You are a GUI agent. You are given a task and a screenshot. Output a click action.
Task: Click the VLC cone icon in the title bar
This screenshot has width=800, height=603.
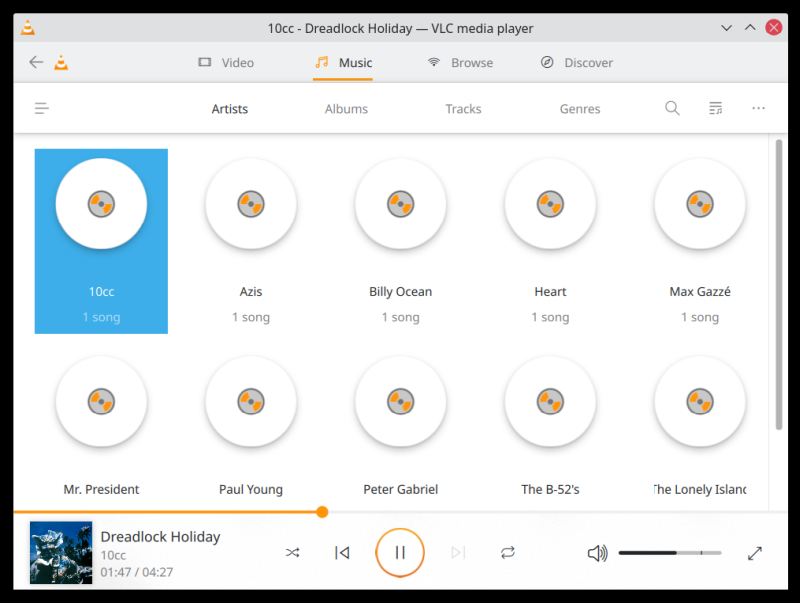[x=27, y=28]
